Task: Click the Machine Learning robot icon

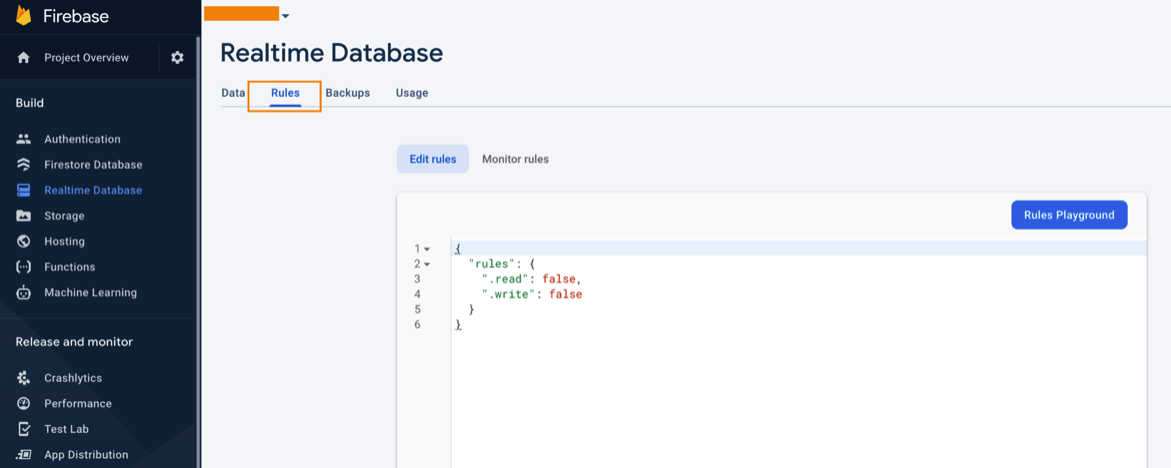Action: coord(24,293)
